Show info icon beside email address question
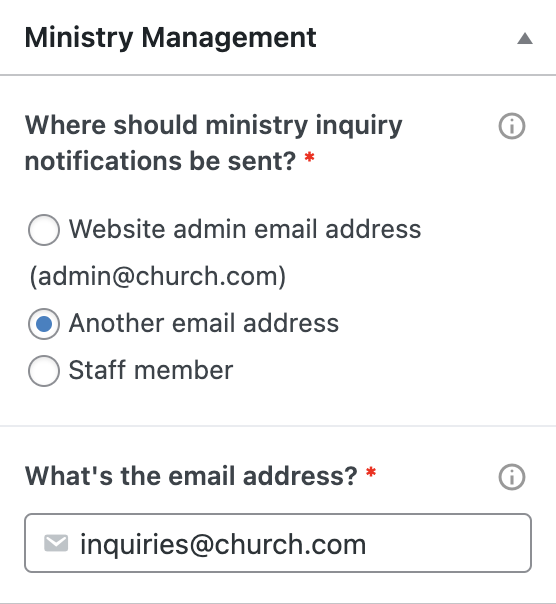 click(x=512, y=477)
